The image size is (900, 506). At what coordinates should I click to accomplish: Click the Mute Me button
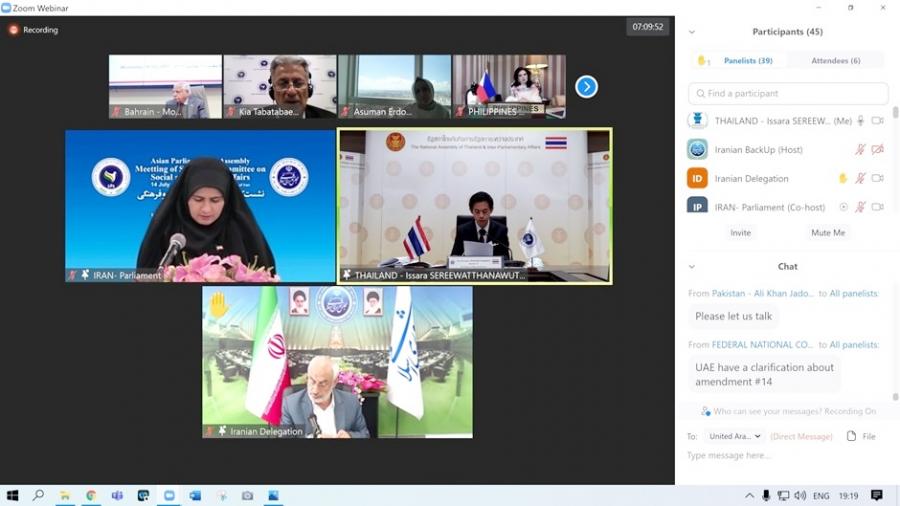coord(827,232)
